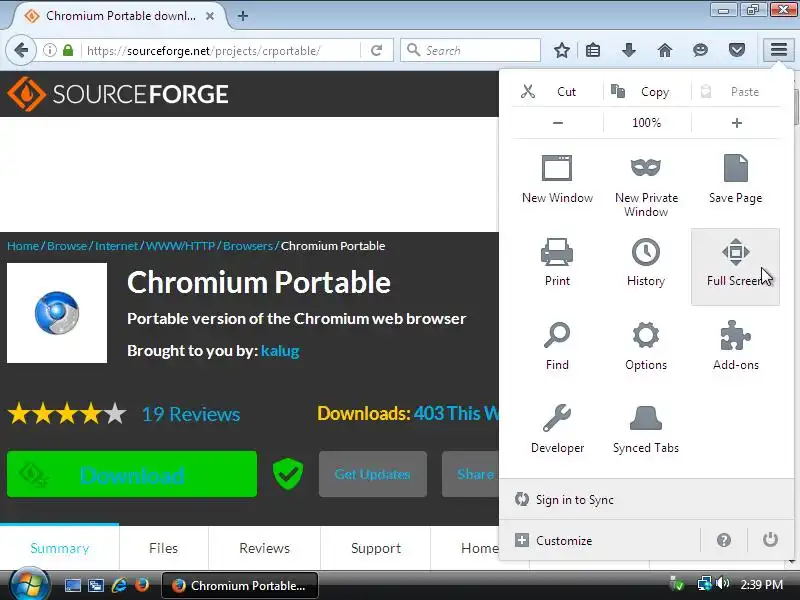Click Sign in to Sync

click(x=646, y=499)
